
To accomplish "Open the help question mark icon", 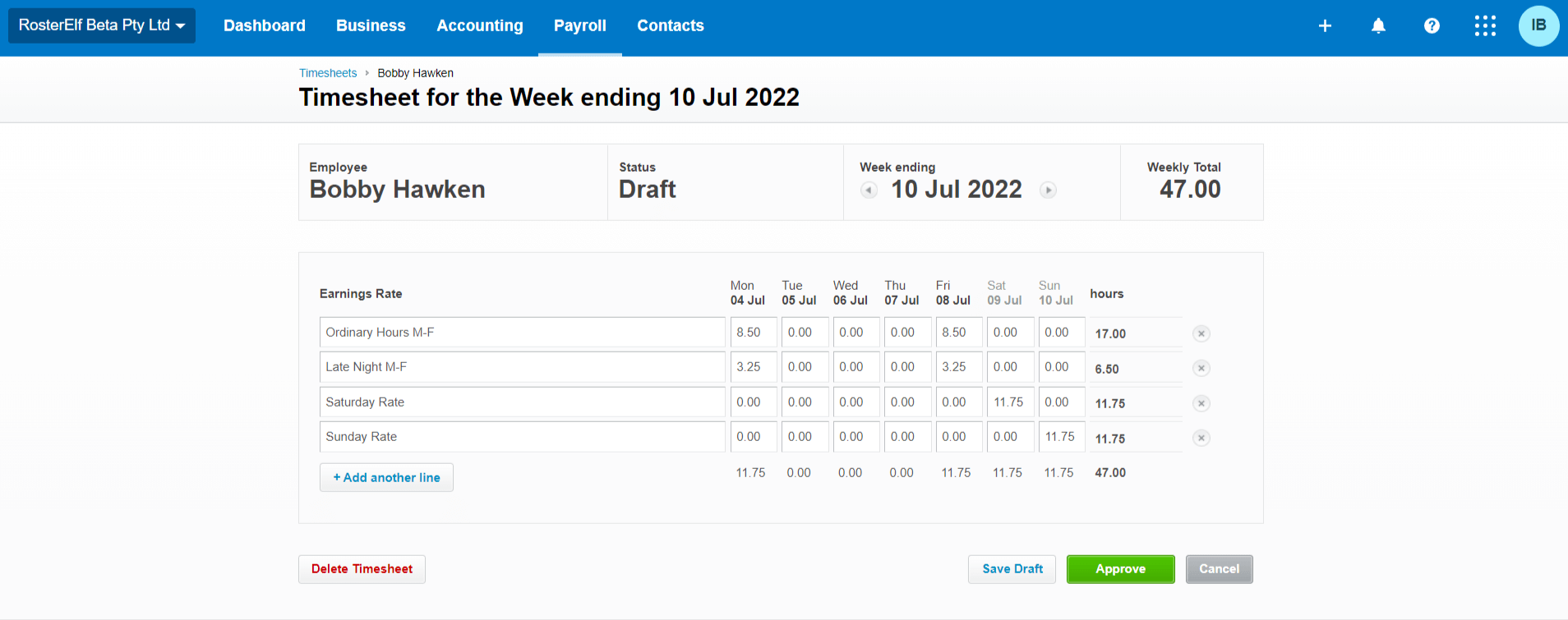I will (x=1432, y=25).
